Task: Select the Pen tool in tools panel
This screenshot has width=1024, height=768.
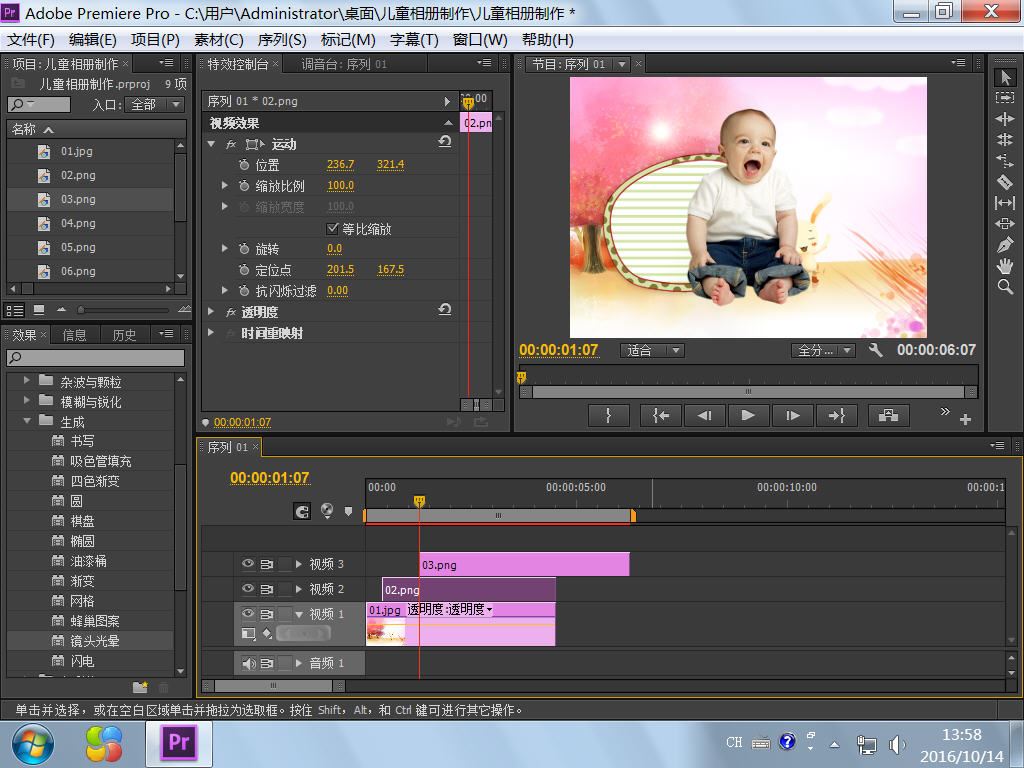Action: (1005, 245)
